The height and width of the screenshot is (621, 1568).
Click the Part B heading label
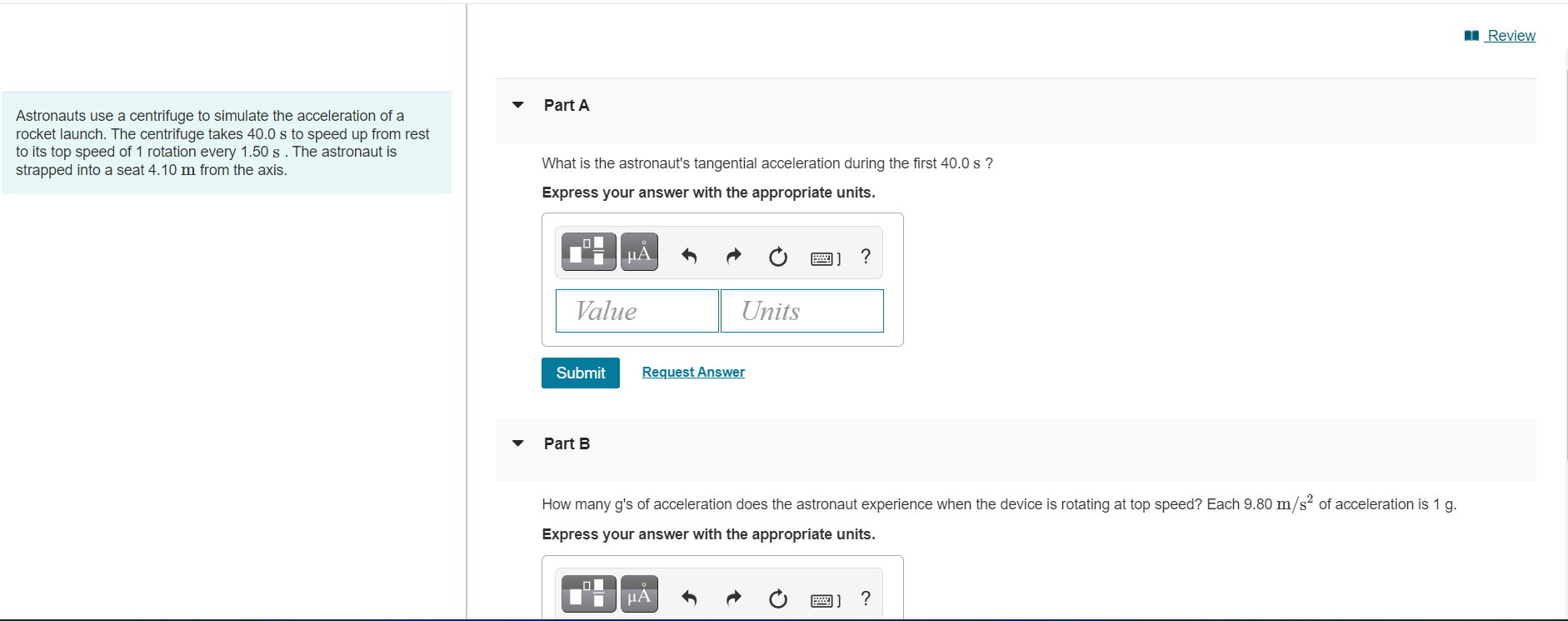pos(567,443)
